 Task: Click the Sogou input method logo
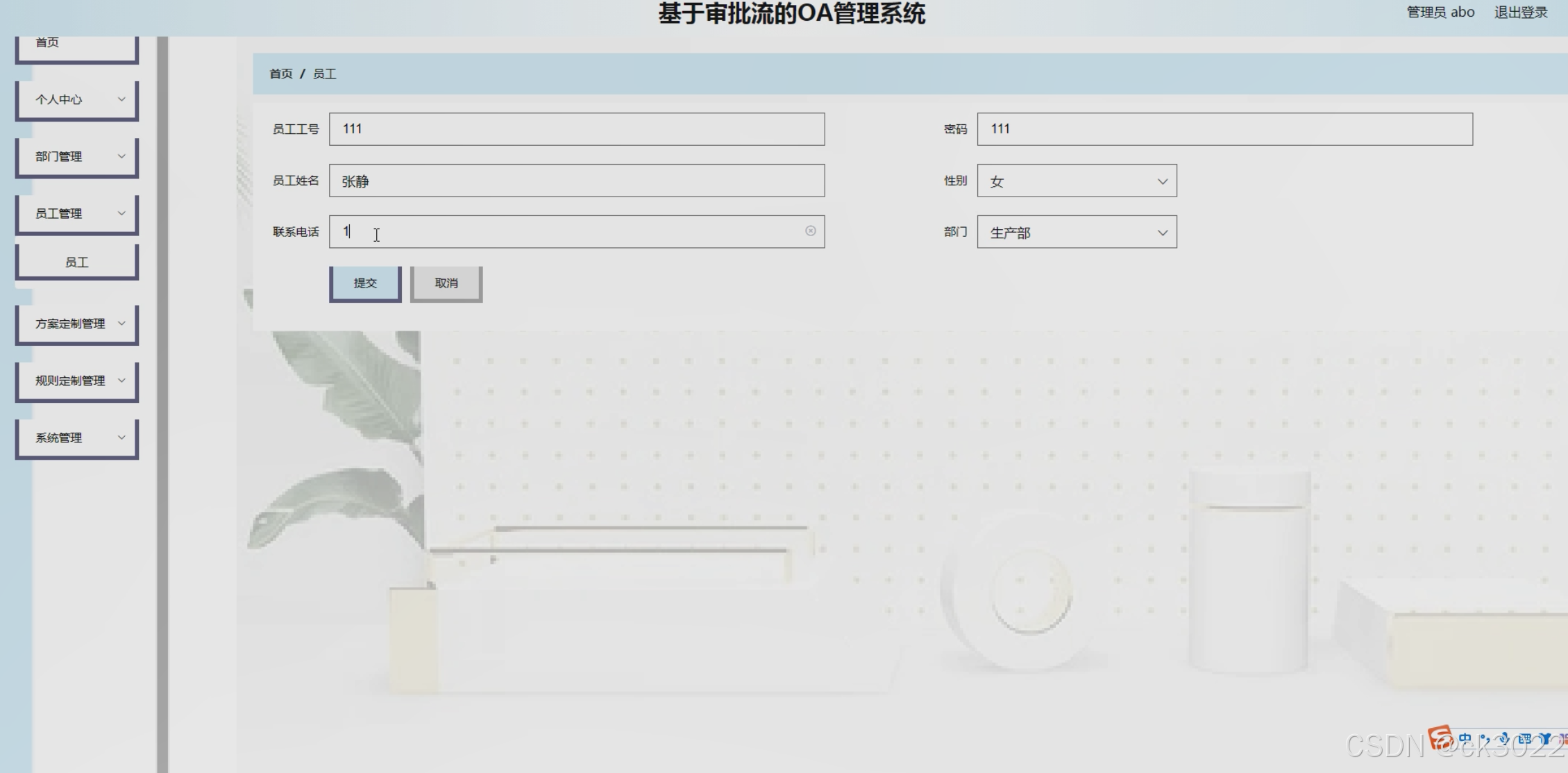pyautogui.click(x=1439, y=738)
